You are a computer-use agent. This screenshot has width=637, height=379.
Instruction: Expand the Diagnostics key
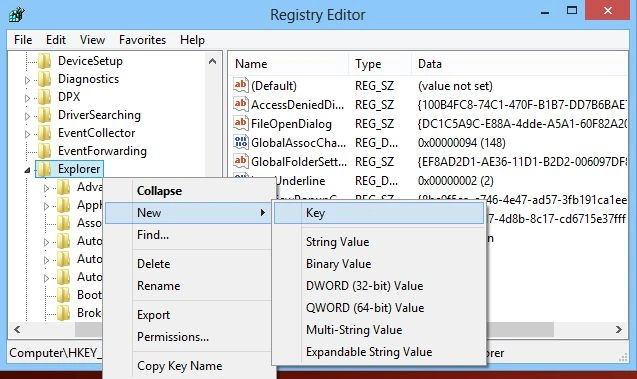click(28, 80)
